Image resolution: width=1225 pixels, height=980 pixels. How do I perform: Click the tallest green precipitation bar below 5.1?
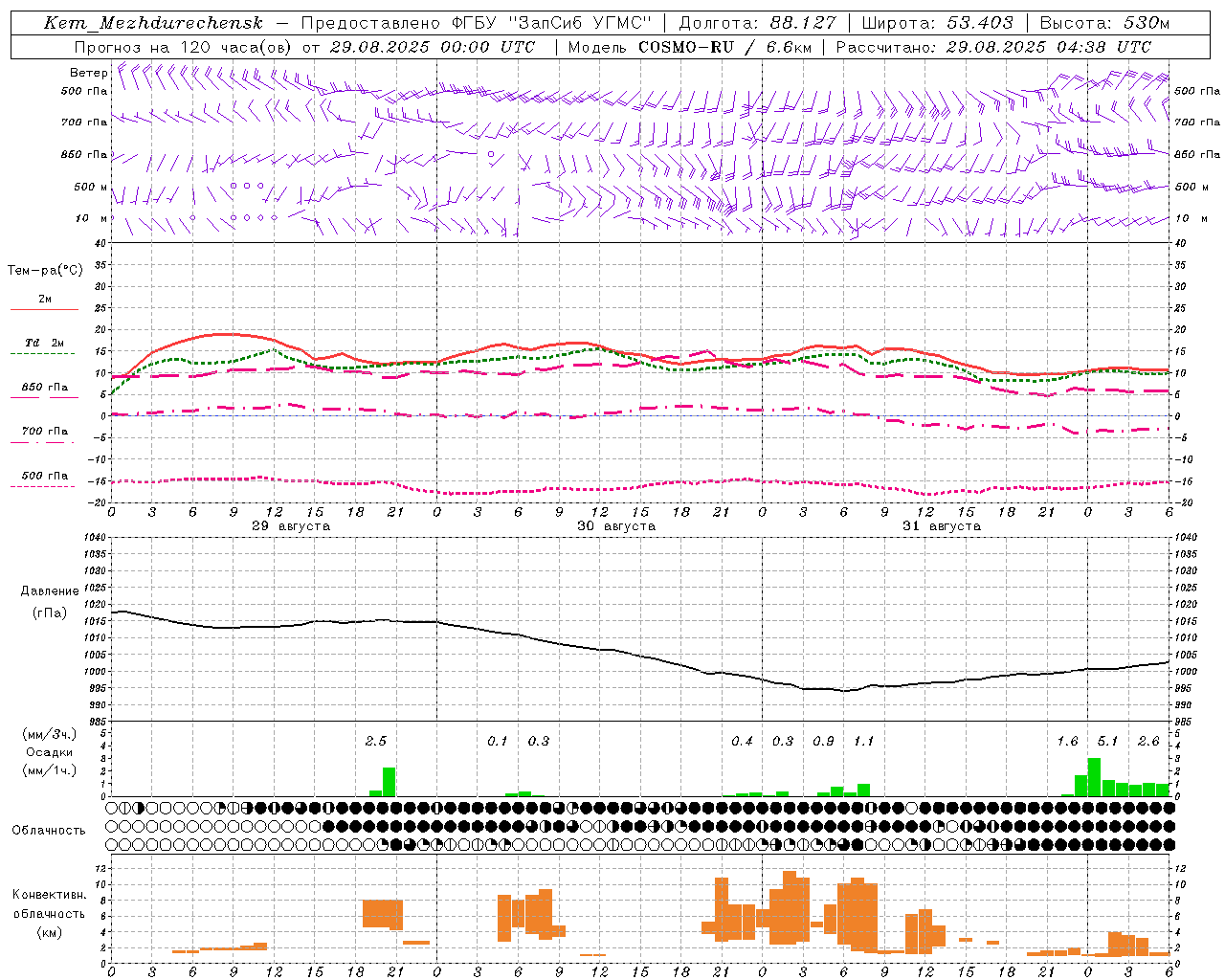point(1094,777)
